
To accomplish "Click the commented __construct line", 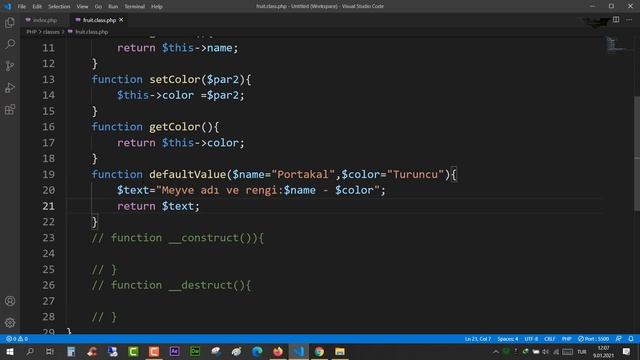I will coord(178,238).
